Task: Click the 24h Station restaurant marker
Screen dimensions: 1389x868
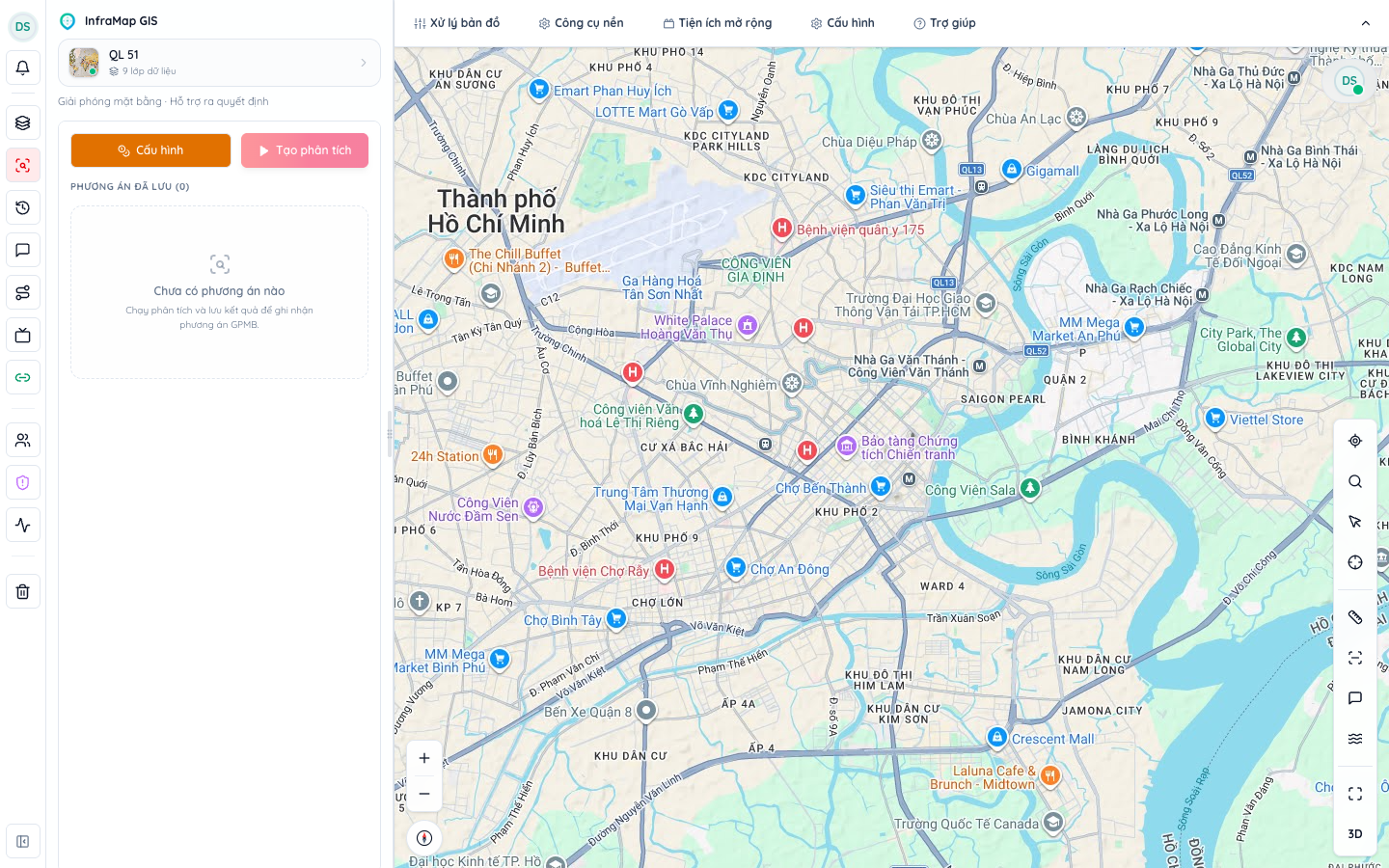Action: (493, 454)
